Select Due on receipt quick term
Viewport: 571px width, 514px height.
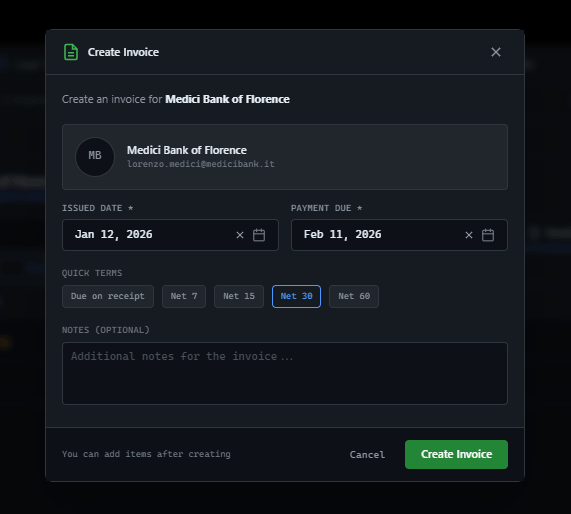coord(108,296)
